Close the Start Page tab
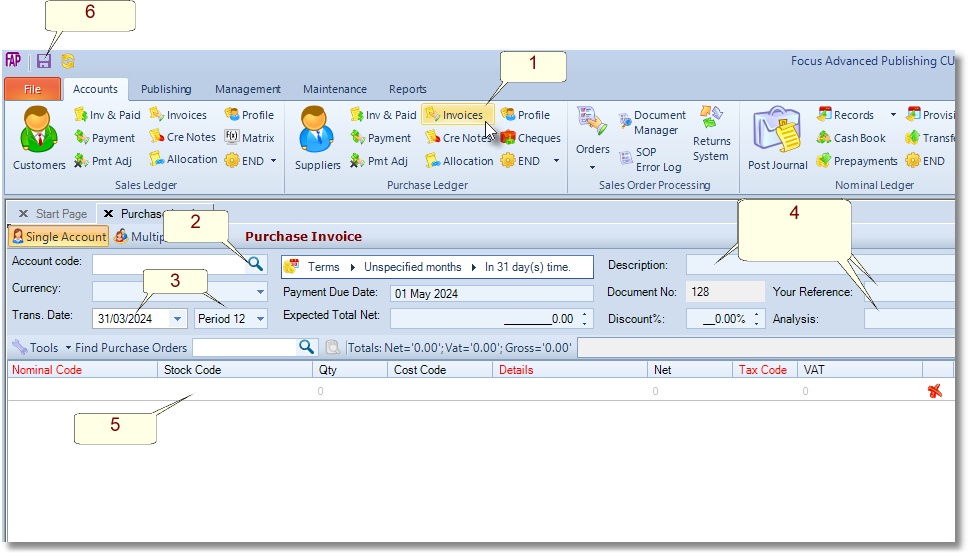The image size is (969, 556). tap(23, 214)
